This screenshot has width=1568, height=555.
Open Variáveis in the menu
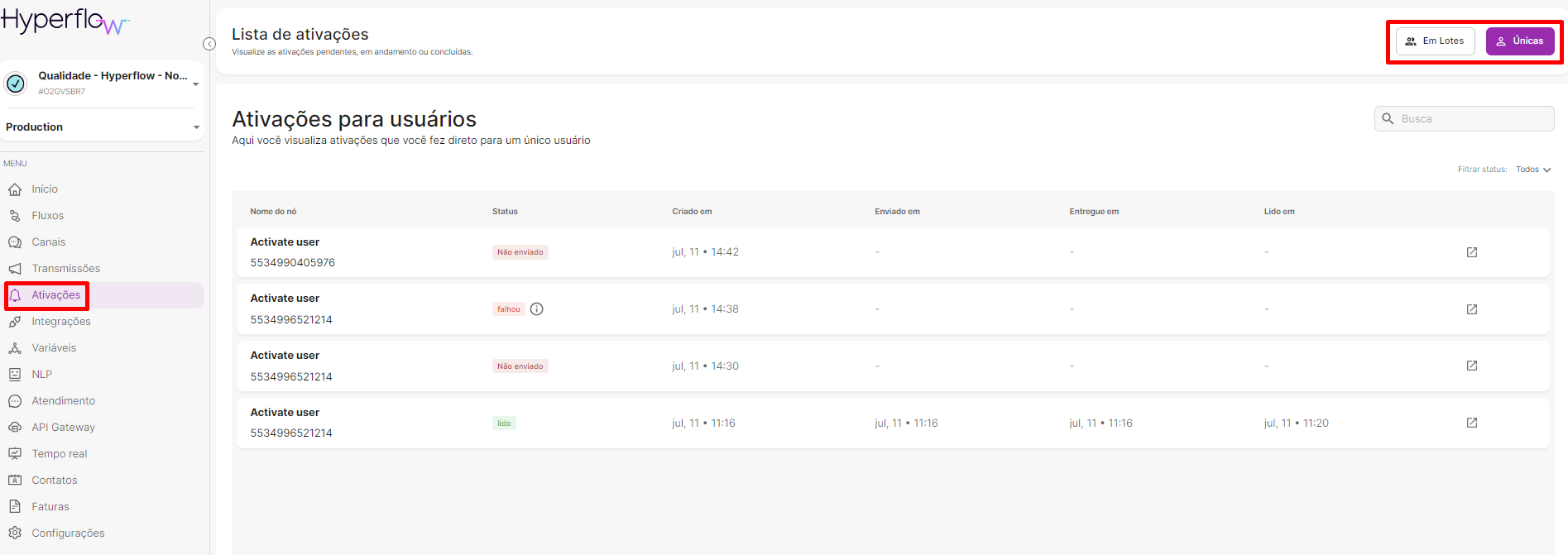(x=54, y=348)
